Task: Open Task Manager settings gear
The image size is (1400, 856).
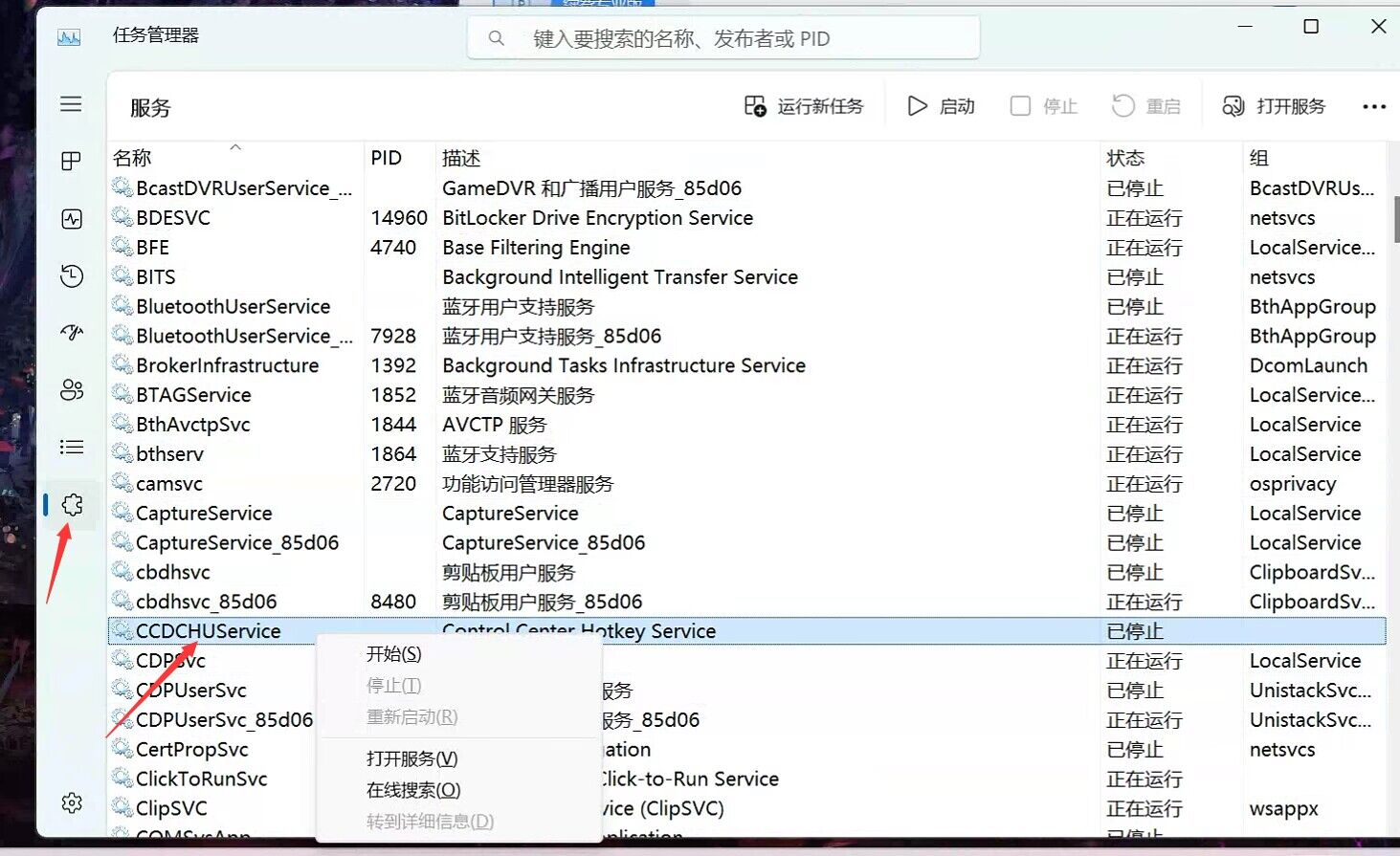Action: point(70,802)
